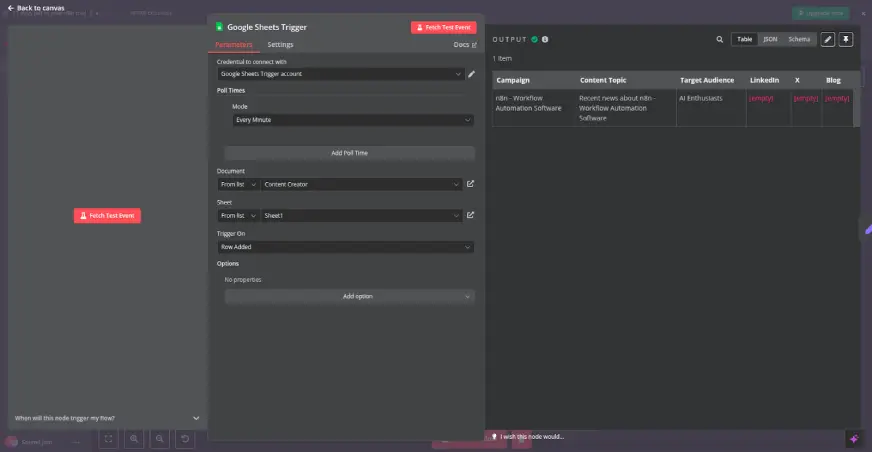Click the output info icon
872x452 pixels.
click(545, 40)
